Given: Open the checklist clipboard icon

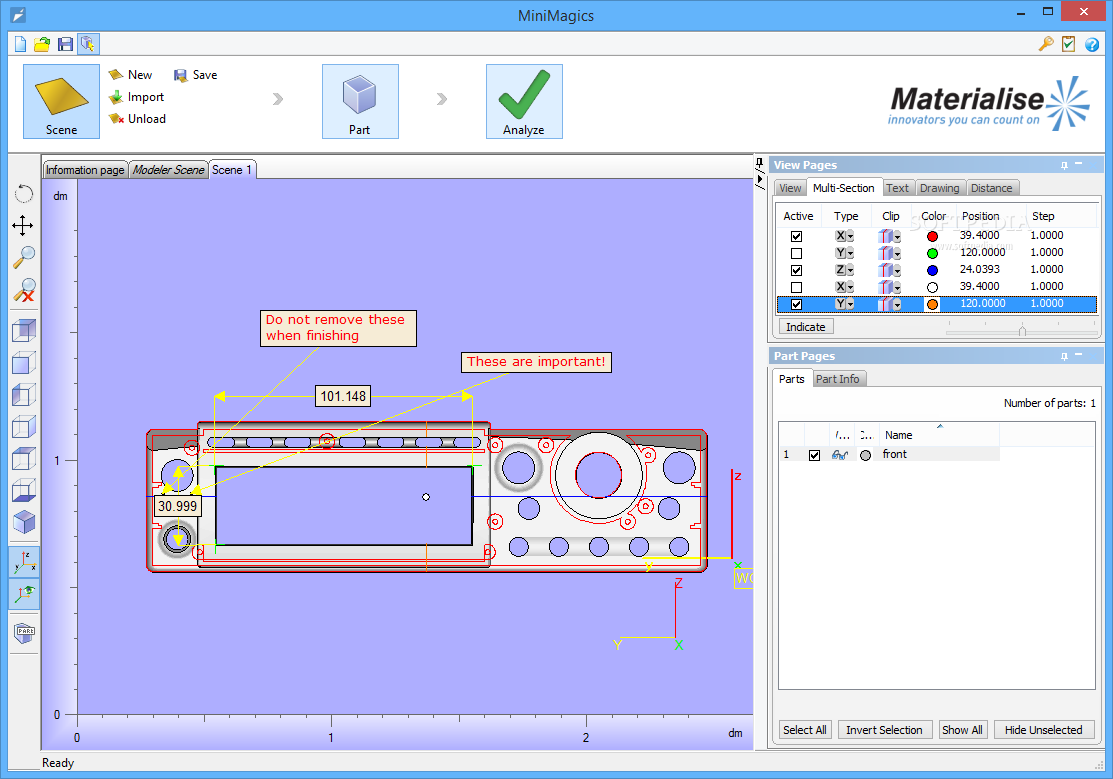Looking at the screenshot, I should pyautogui.click(x=1068, y=44).
